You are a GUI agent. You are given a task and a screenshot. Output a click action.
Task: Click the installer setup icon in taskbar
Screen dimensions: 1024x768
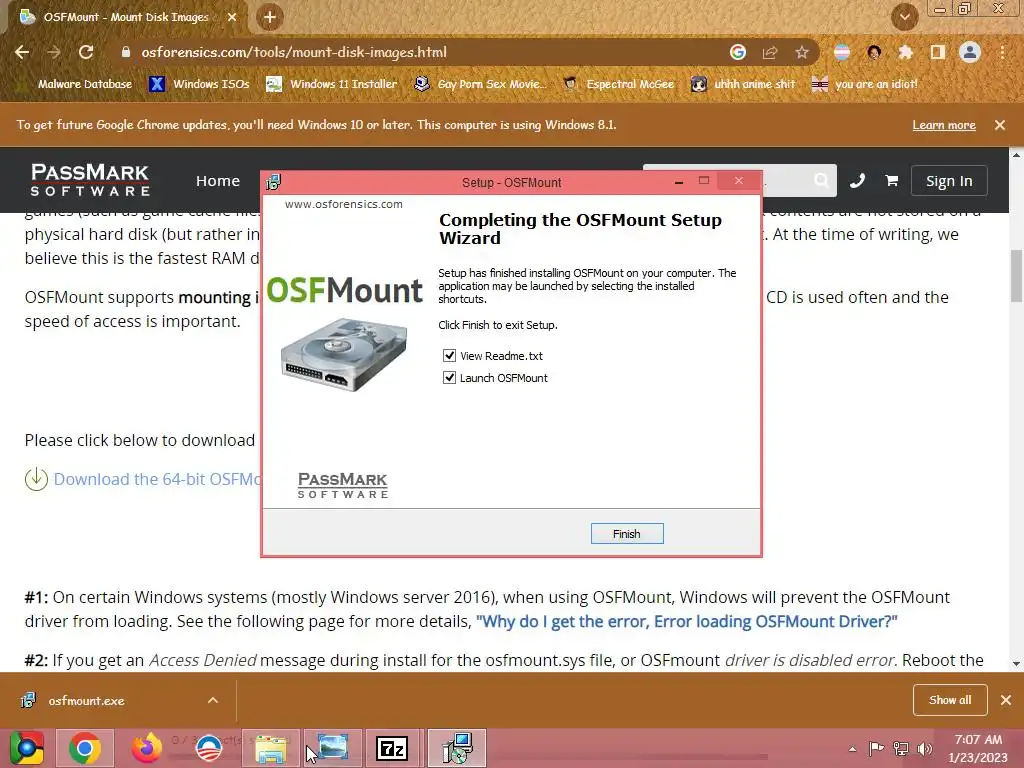point(457,748)
